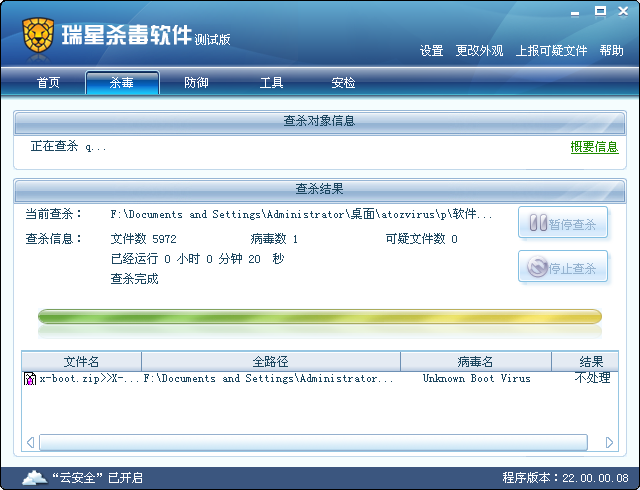640x490 pixels.
Task: Minimize the antivirus window
Action: click(x=575, y=14)
